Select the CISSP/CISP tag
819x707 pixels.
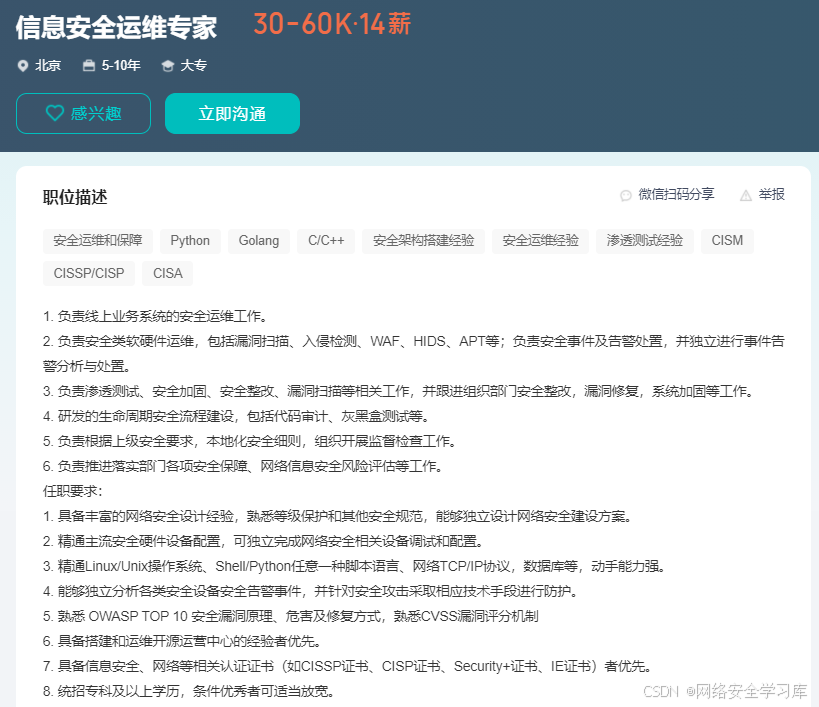tap(89, 274)
